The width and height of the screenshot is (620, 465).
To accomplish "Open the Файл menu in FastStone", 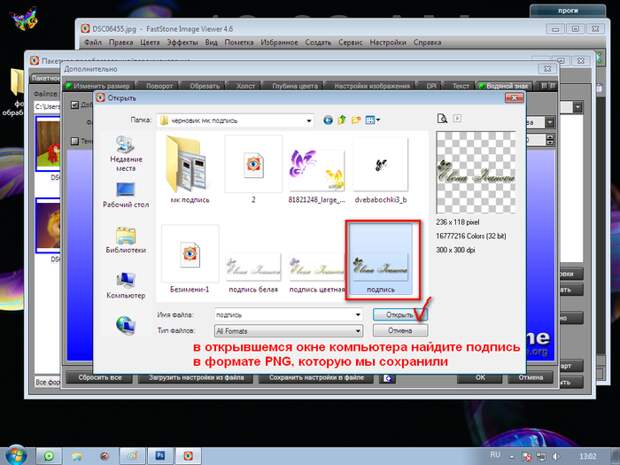I will 93,42.
